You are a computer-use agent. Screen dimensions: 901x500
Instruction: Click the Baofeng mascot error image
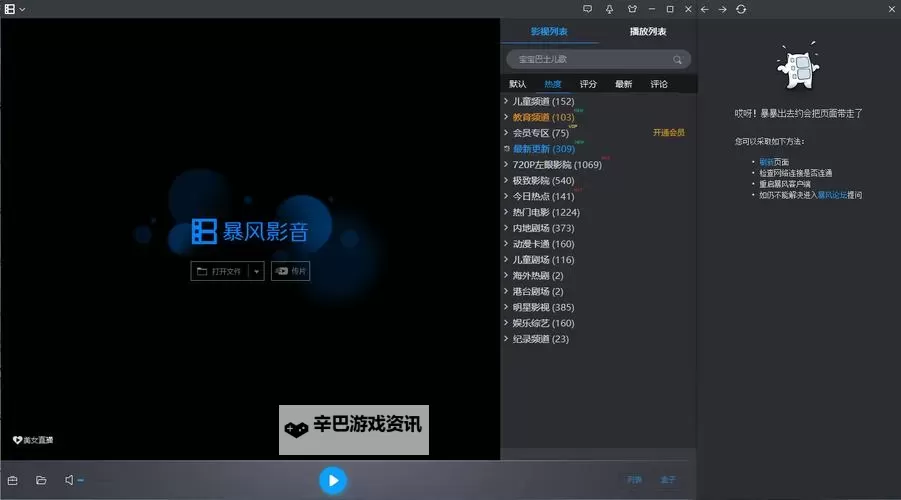click(798, 66)
